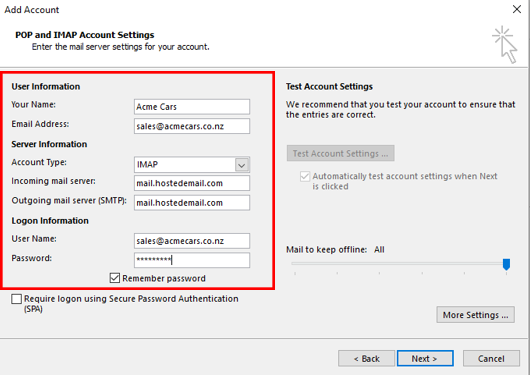The width and height of the screenshot is (530, 376).
Task: Click the Add Account window title
Action: [31, 10]
